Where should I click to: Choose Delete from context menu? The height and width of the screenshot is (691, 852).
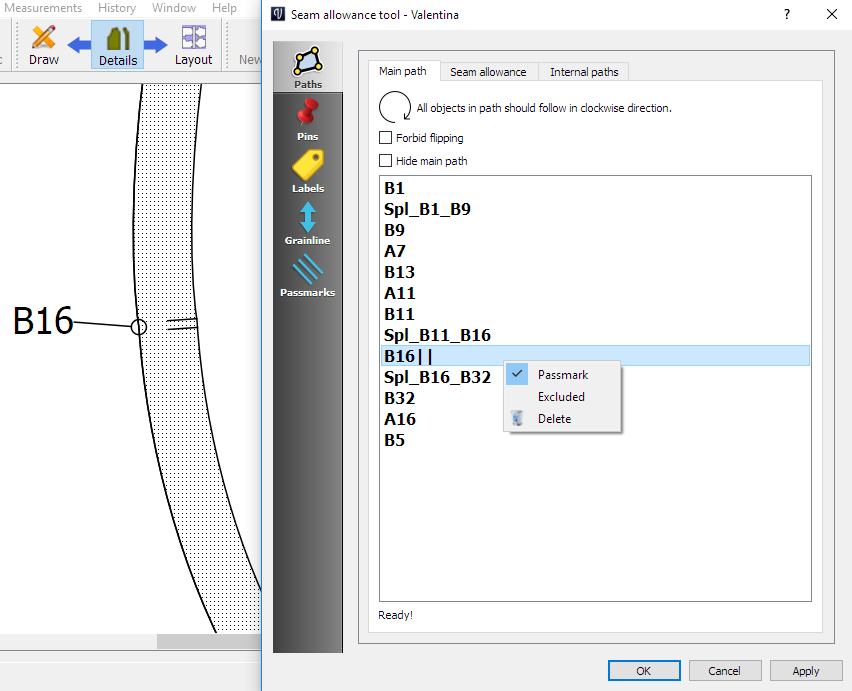click(563, 418)
